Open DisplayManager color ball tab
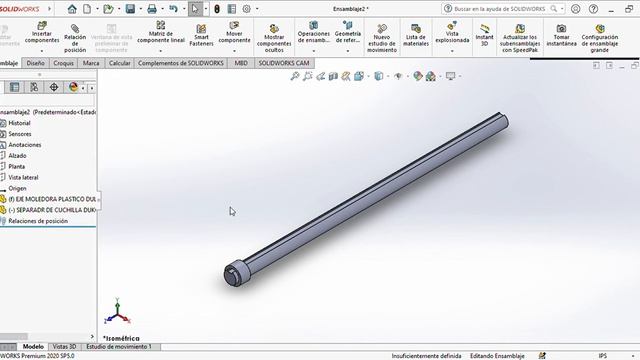The width and height of the screenshot is (640, 360). click(73, 87)
